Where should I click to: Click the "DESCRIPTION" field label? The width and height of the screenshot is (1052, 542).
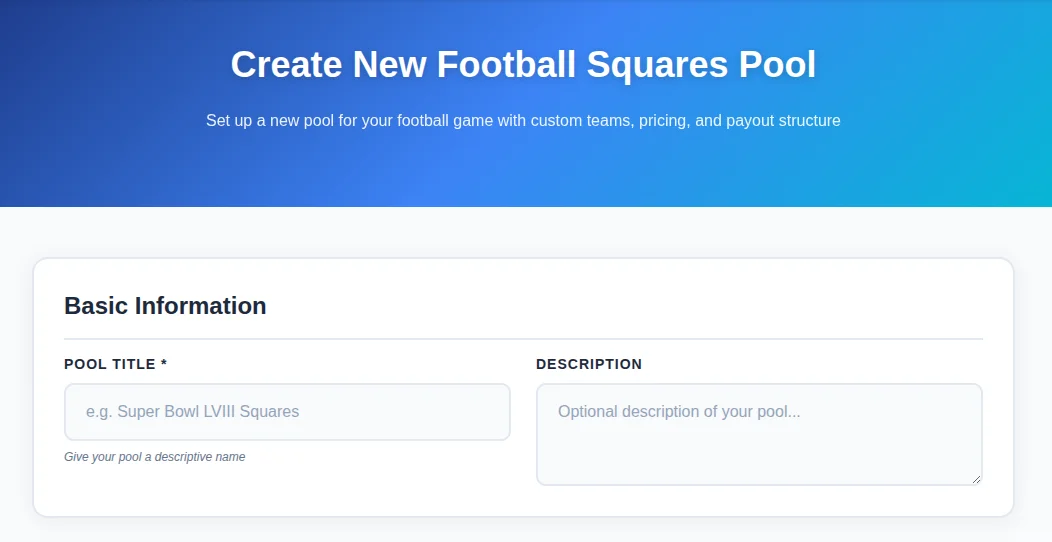point(589,364)
